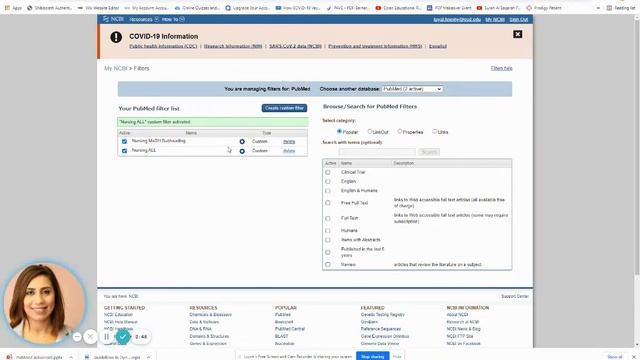Click the presenter webcam bubble
Viewport: 640px width, 360px height.
coord(44,302)
